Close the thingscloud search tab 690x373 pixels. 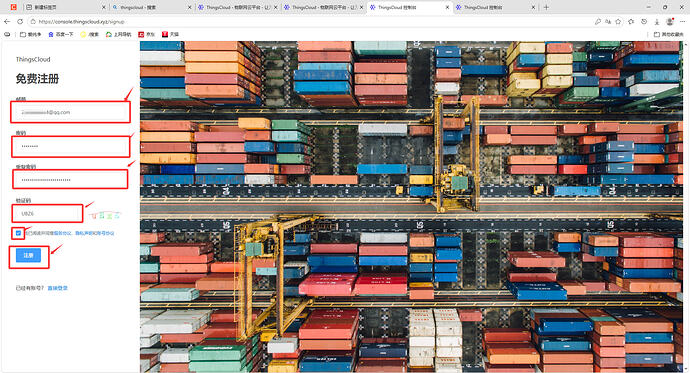[190, 7]
